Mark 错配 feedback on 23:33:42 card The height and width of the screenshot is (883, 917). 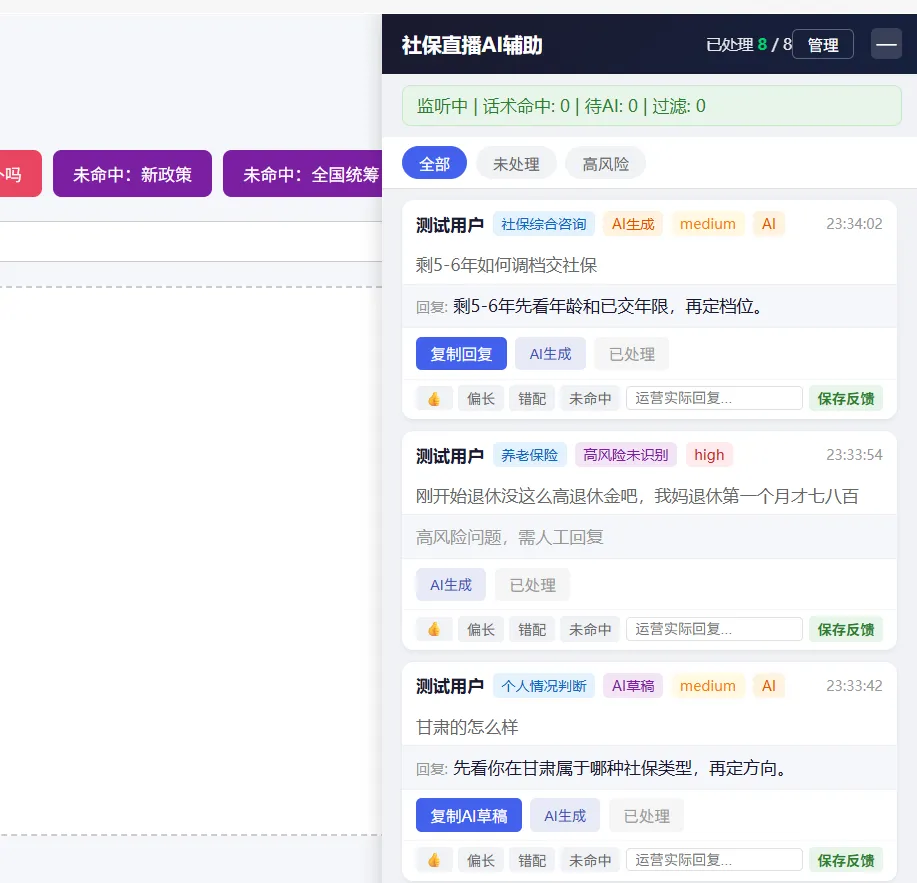click(532, 861)
